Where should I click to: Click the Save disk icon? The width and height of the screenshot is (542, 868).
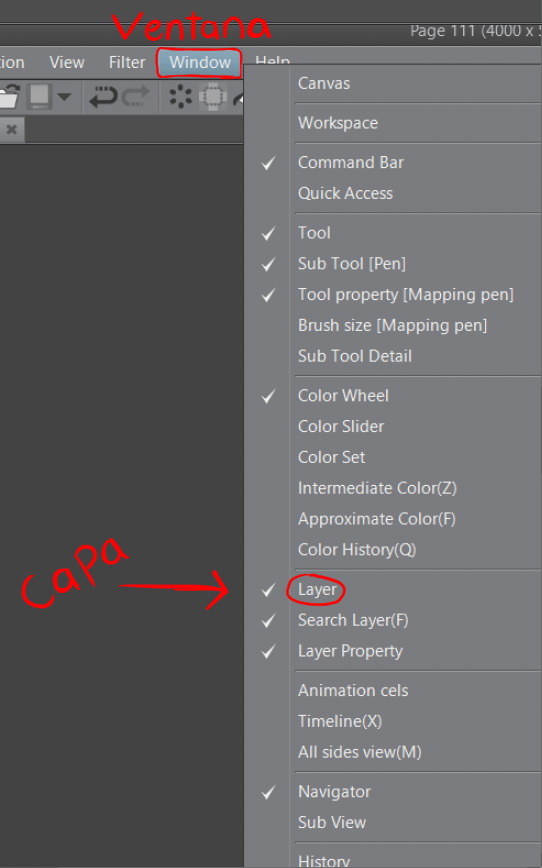40,96
